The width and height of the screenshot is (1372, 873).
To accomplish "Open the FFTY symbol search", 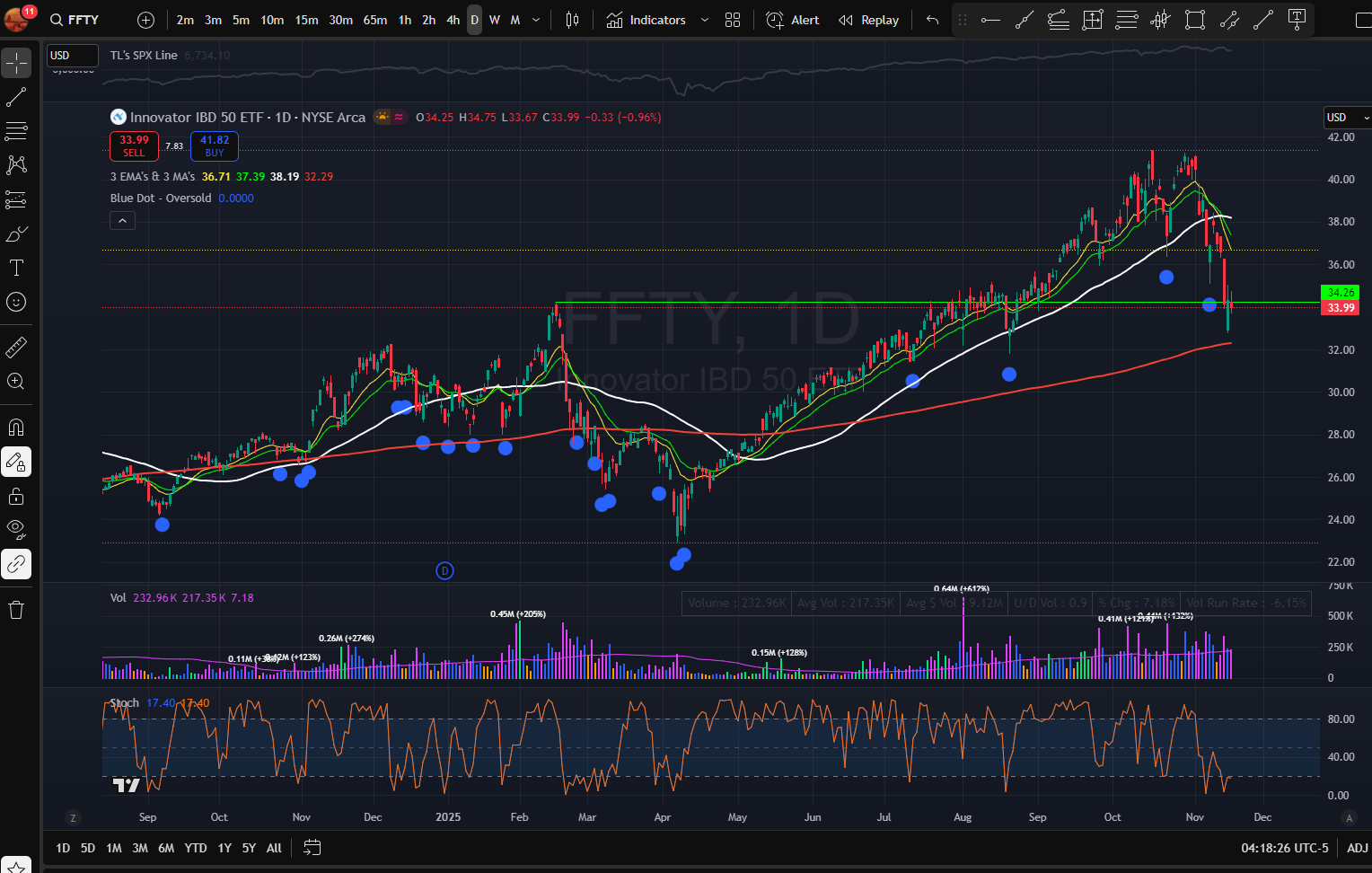I will (75, 20).
